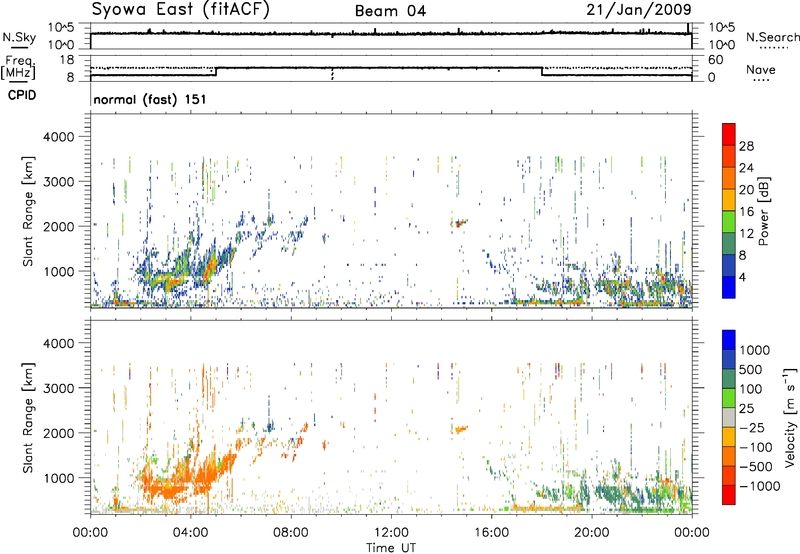Image resolution: width=800 pixels, height=554 pixels.
Task: Click the '60' tick label on the Nave axis
Action: pyautogui.click(x=715, y=60)
